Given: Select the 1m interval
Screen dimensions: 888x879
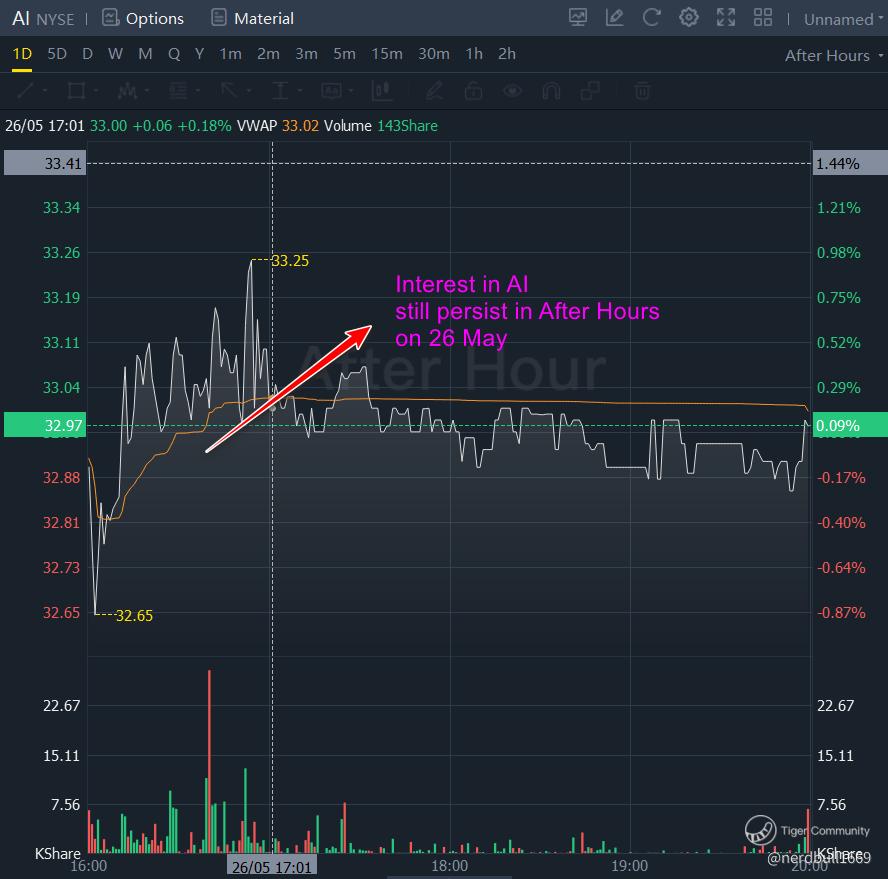Looking at the screenshot, I should click(x=230, y=54).
